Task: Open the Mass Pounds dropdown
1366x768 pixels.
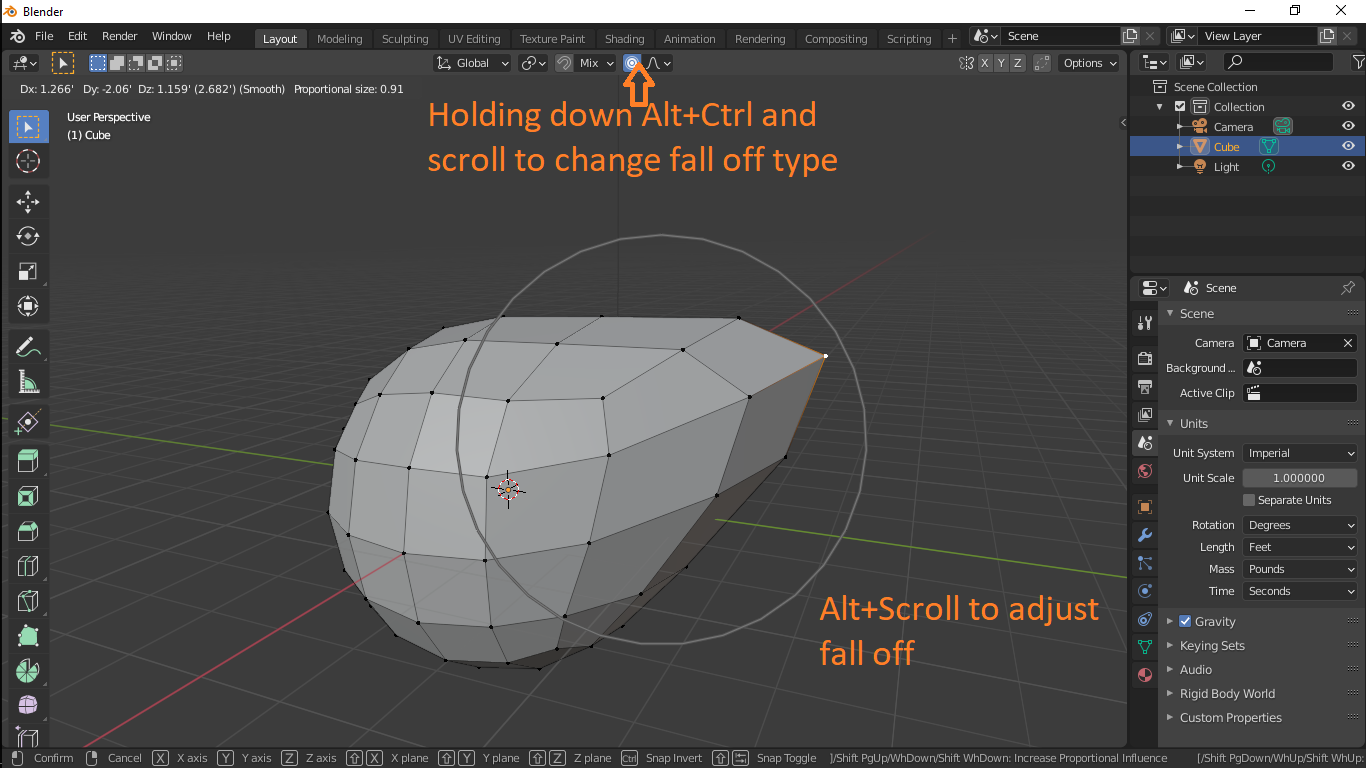Action: point(1300,569)
